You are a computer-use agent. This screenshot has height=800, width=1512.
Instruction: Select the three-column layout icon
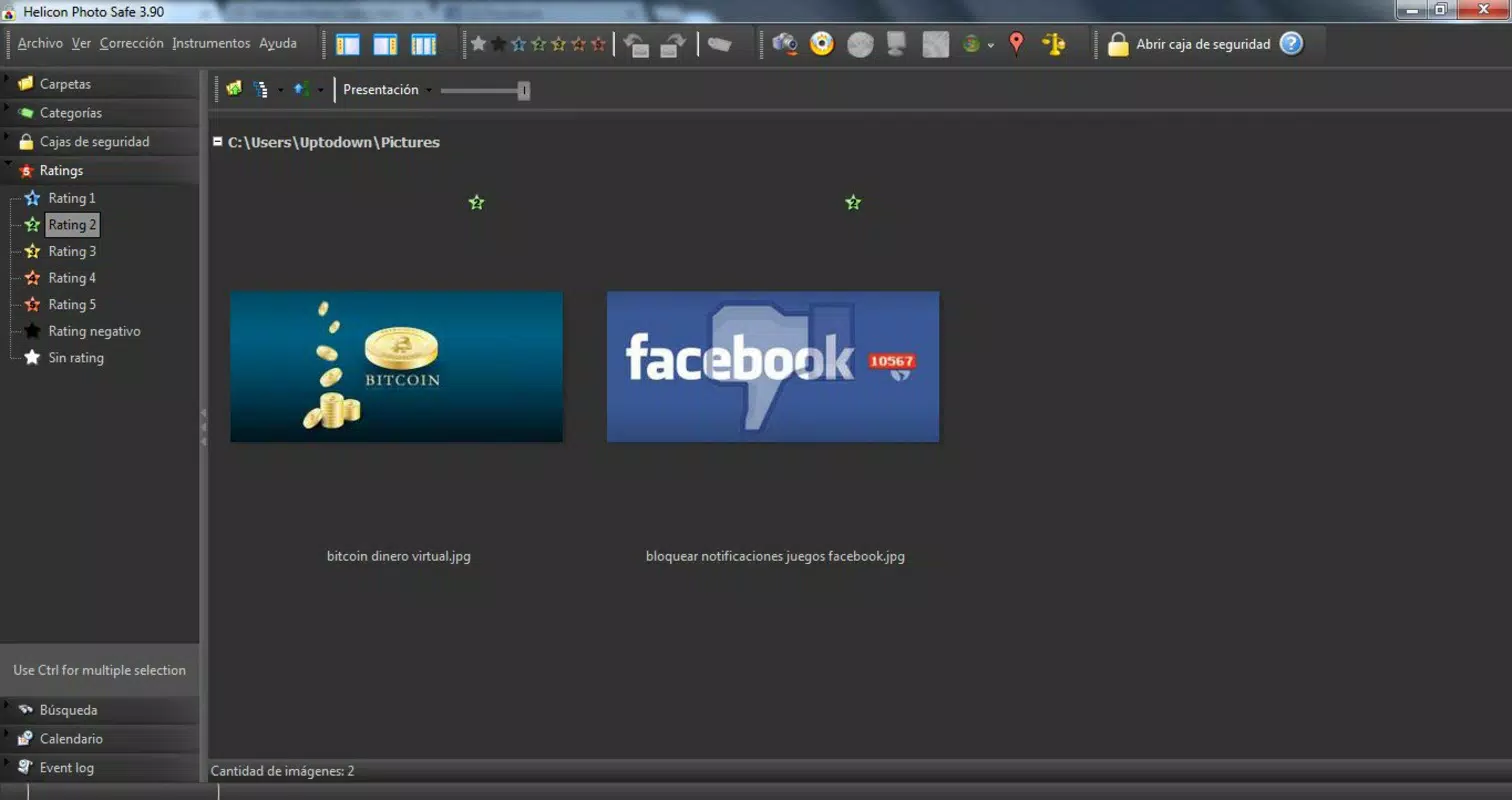424,45
